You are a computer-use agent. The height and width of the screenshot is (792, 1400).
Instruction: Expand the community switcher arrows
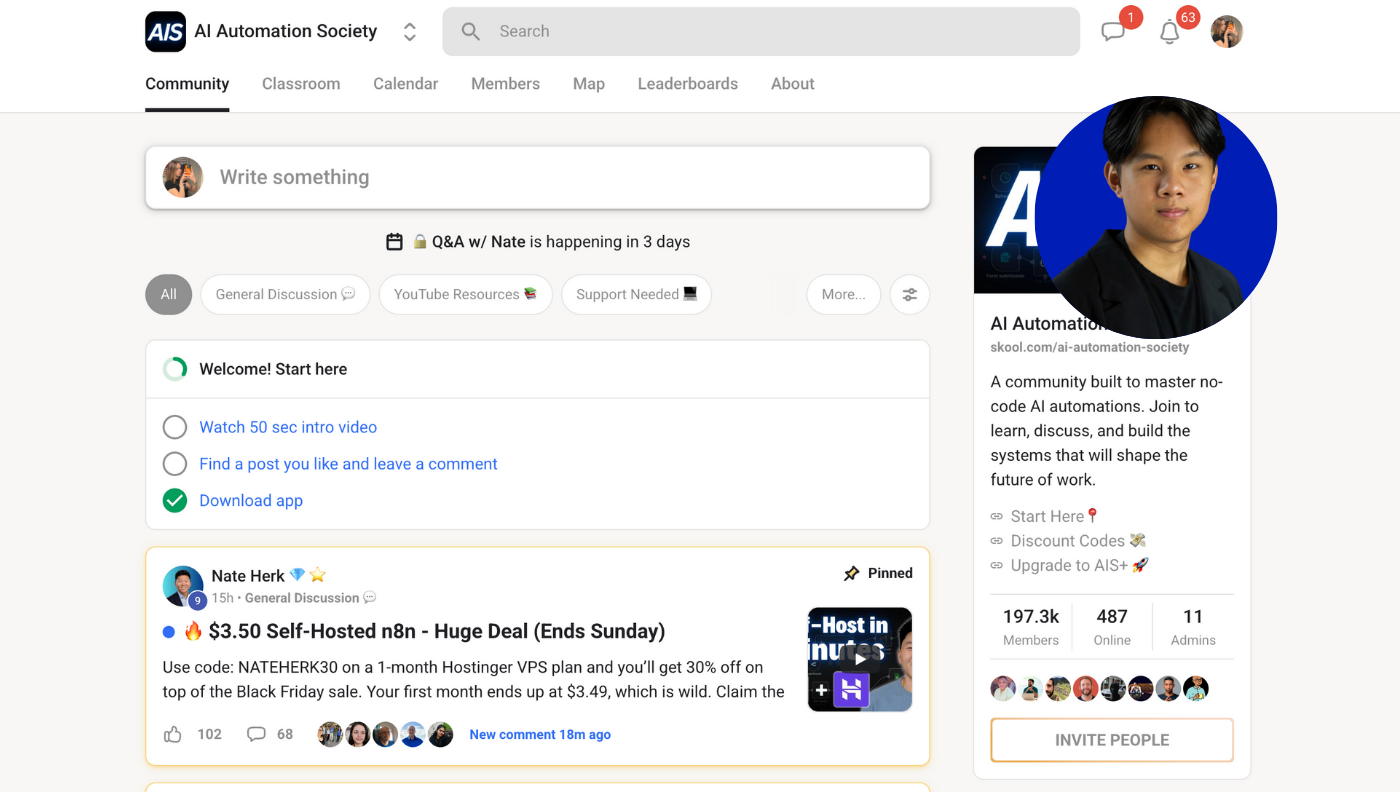pos(410,32)
